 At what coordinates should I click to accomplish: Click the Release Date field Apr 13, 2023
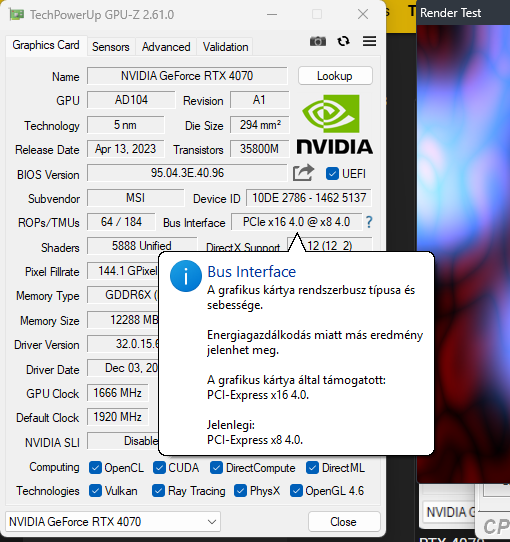tap(126, 149)
